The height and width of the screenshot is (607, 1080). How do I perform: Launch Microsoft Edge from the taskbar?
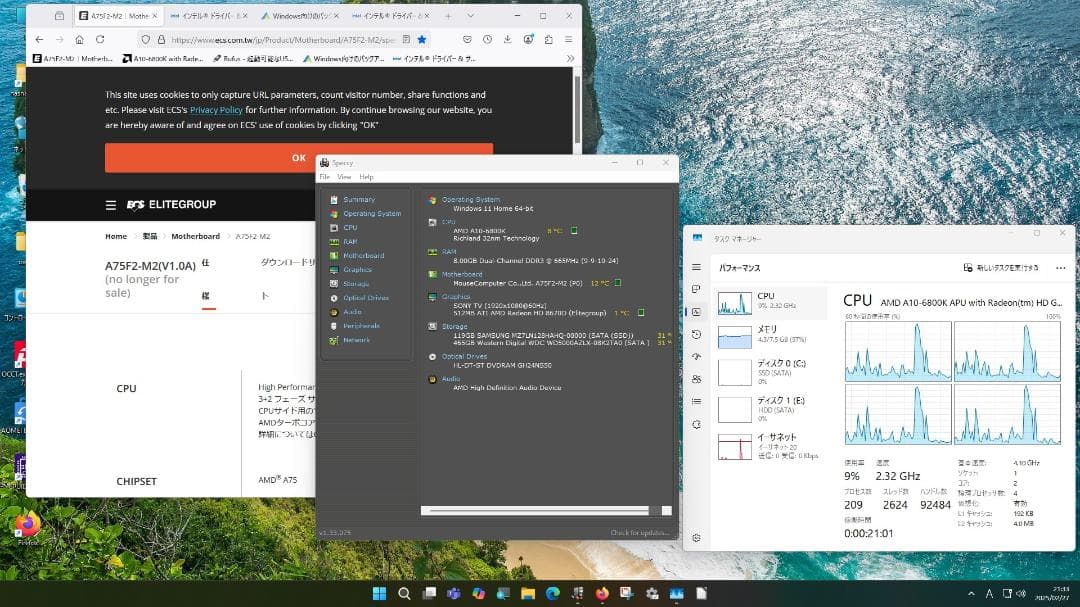pyautogui.click(x=552, y=593)
